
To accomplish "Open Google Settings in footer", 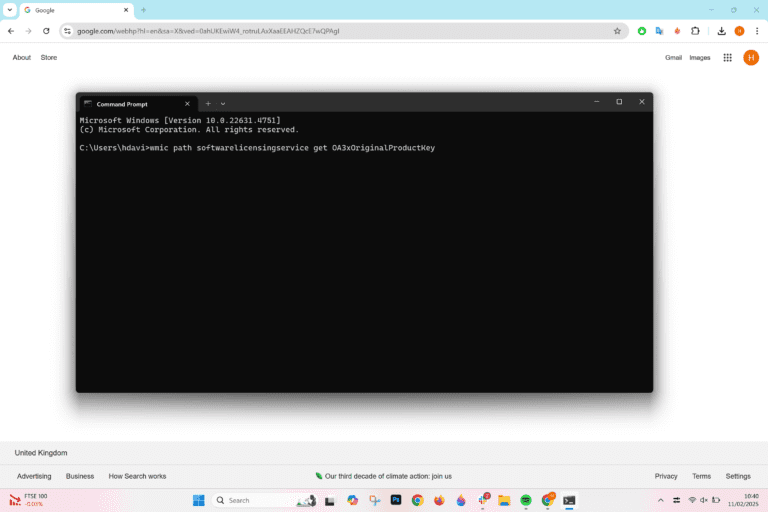I will (738, 476).
